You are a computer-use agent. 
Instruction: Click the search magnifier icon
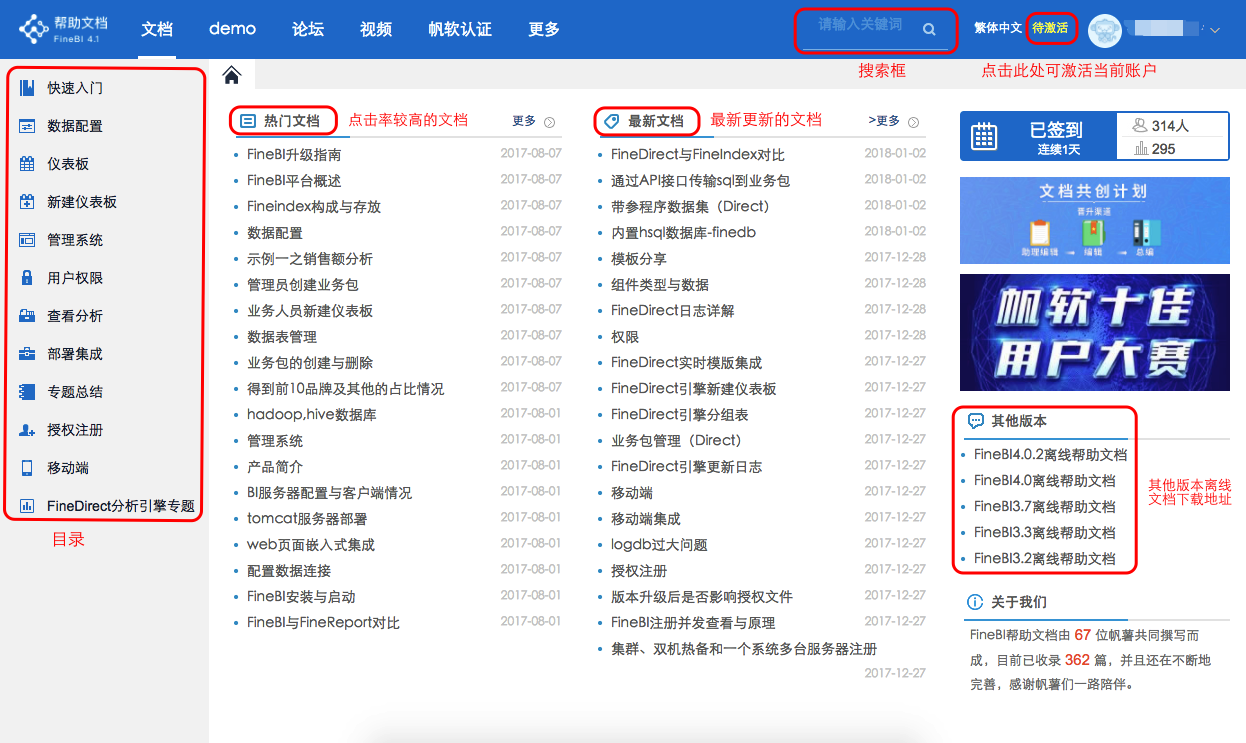[x=929, y=30]
